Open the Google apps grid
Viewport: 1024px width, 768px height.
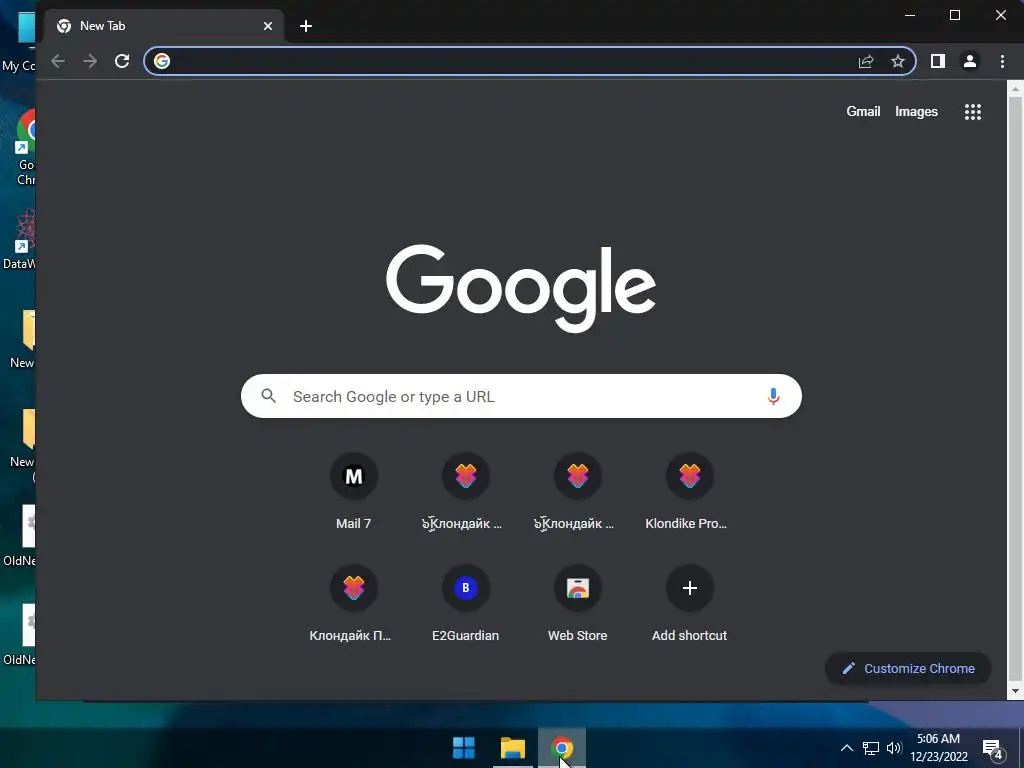coord(973,112)
